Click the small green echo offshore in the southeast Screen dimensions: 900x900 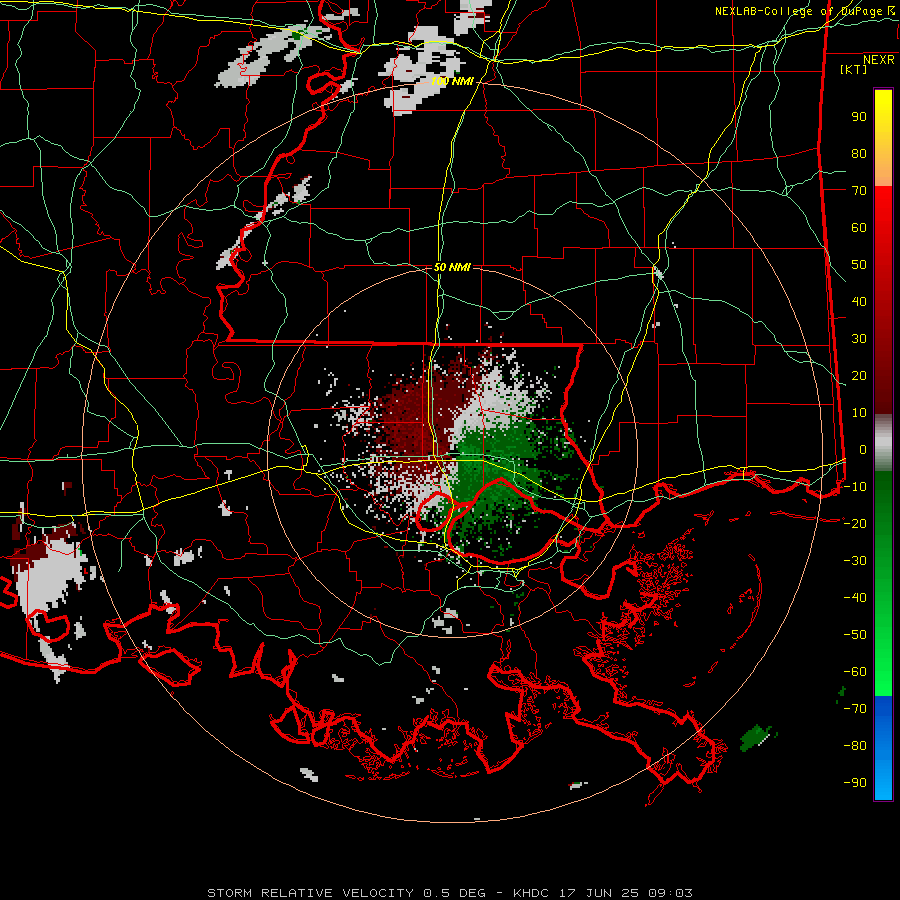(757, 737)
